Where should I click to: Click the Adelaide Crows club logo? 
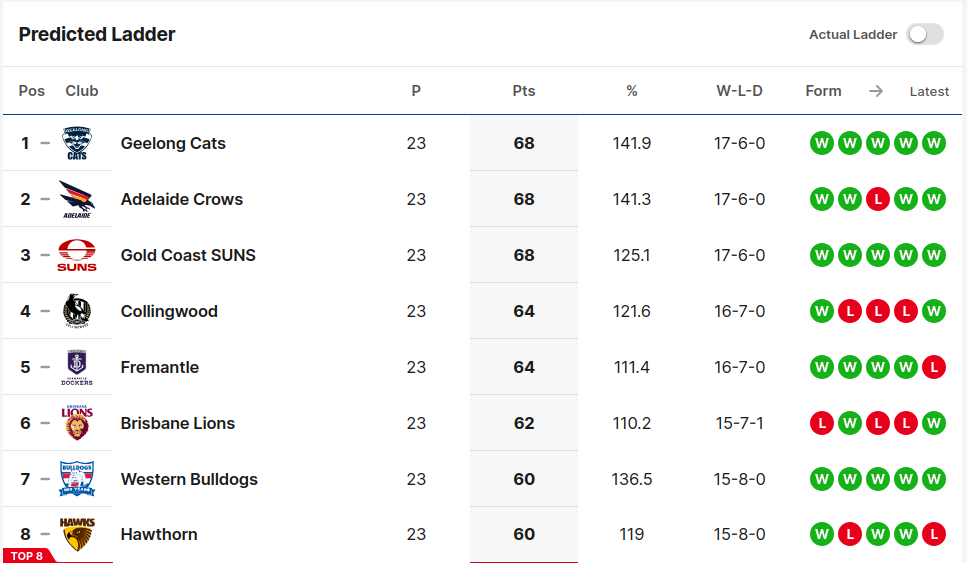click(x=77, y=199)
